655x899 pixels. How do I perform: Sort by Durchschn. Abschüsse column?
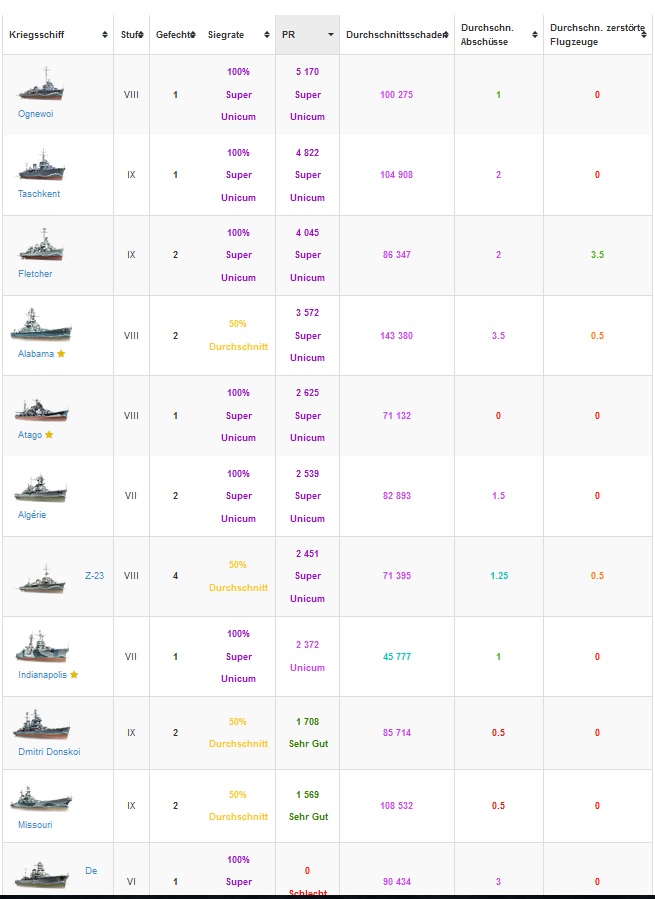coord(499,35)
